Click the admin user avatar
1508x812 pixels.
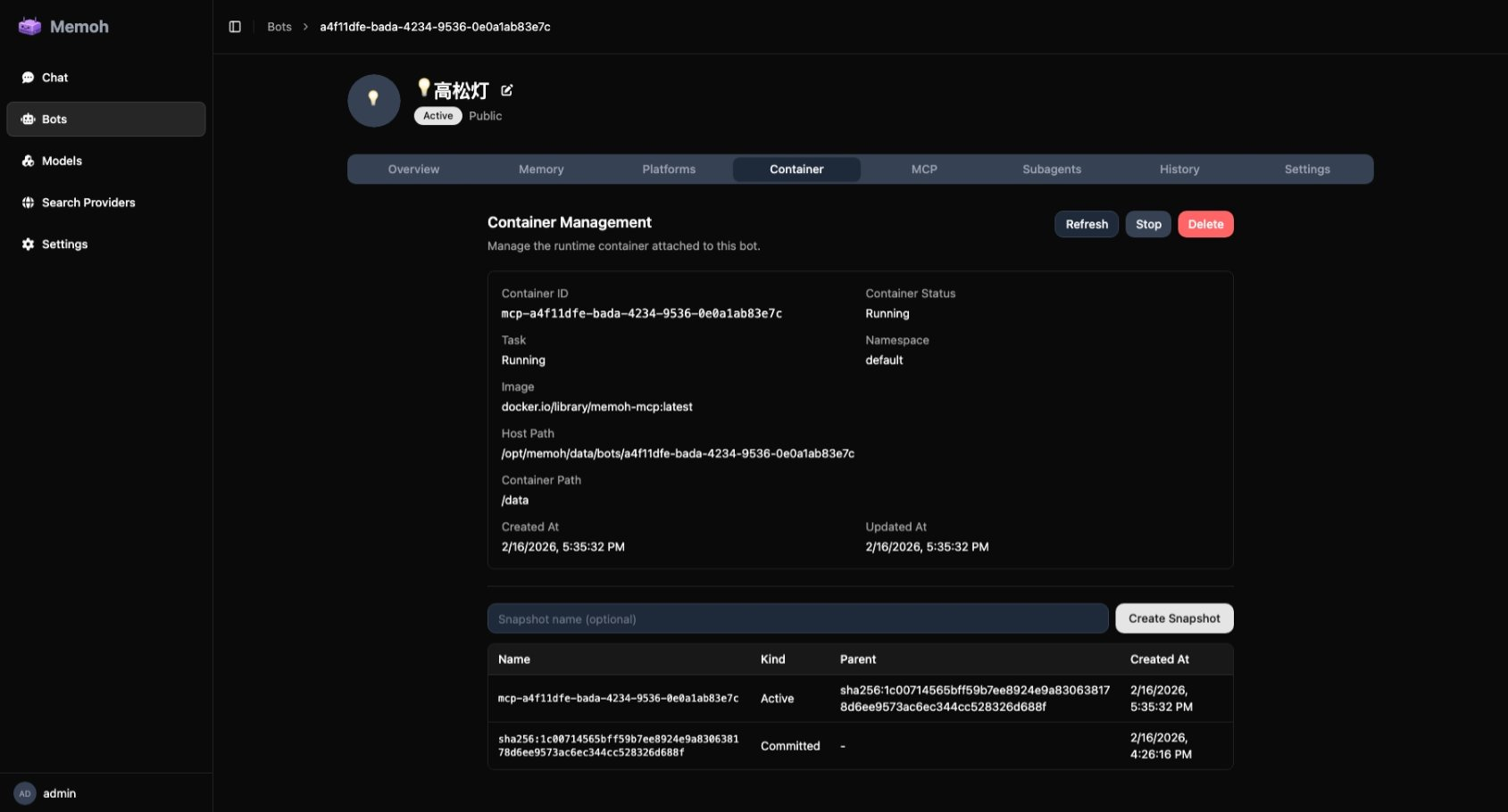25,793
